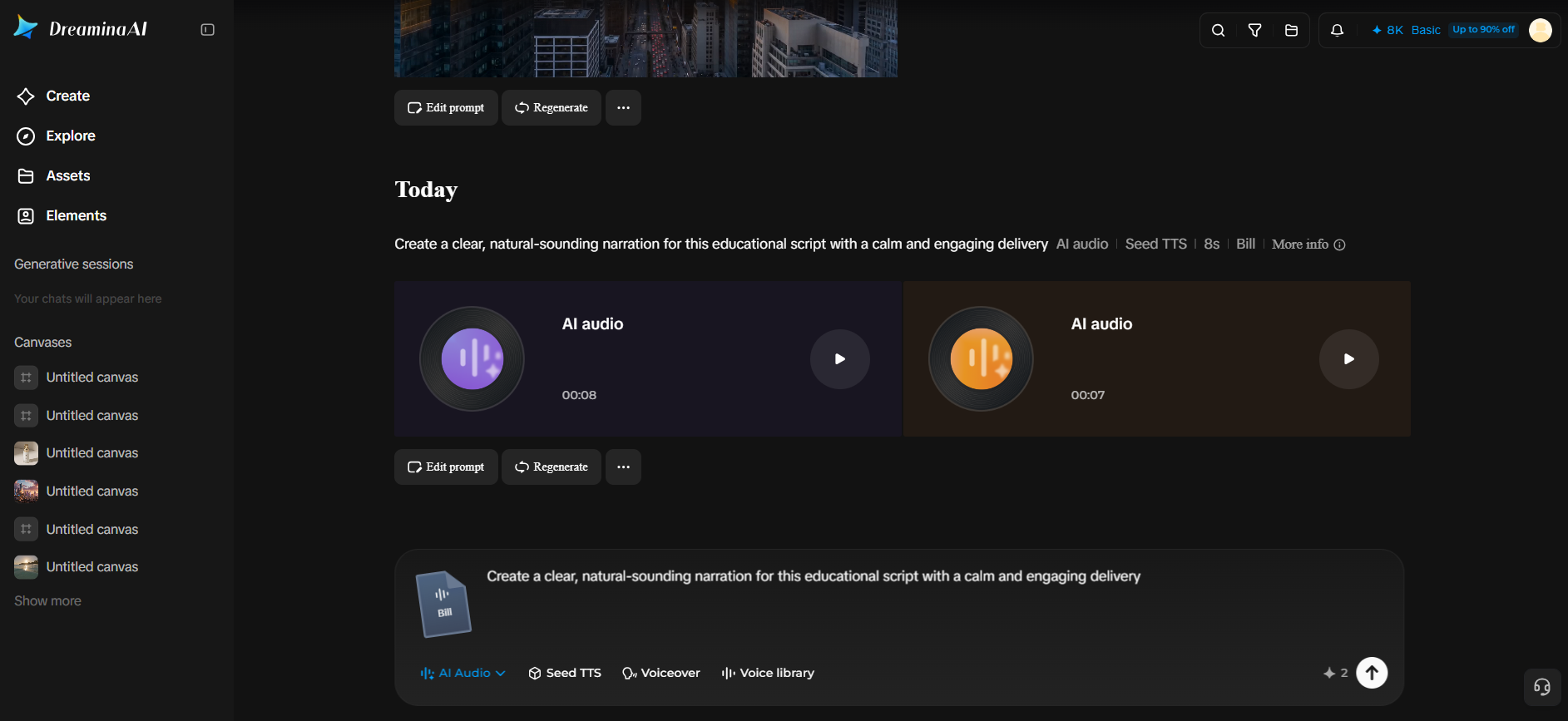Click Regenerate below the audio clips

pos(552,467)
